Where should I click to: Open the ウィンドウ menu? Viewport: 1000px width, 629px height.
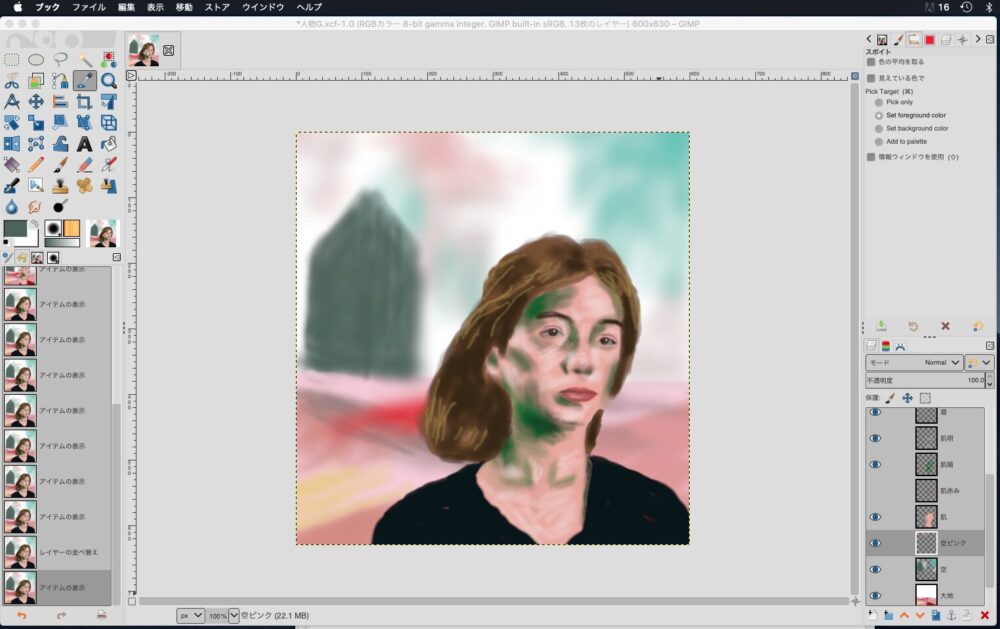click(x=263, y=7)
